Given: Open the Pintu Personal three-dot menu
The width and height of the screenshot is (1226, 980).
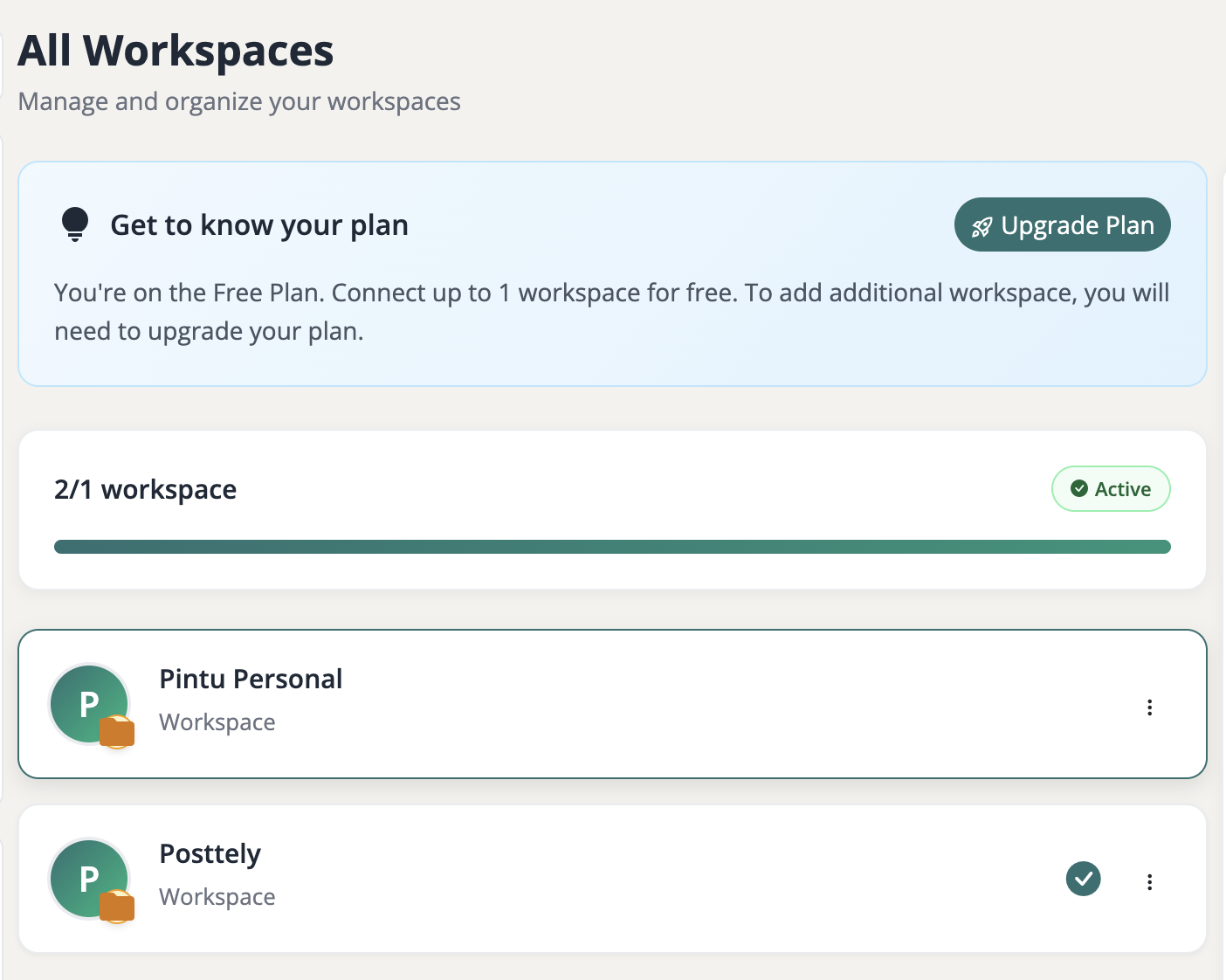Looking at the screenshot, I should pos(1149,707).
